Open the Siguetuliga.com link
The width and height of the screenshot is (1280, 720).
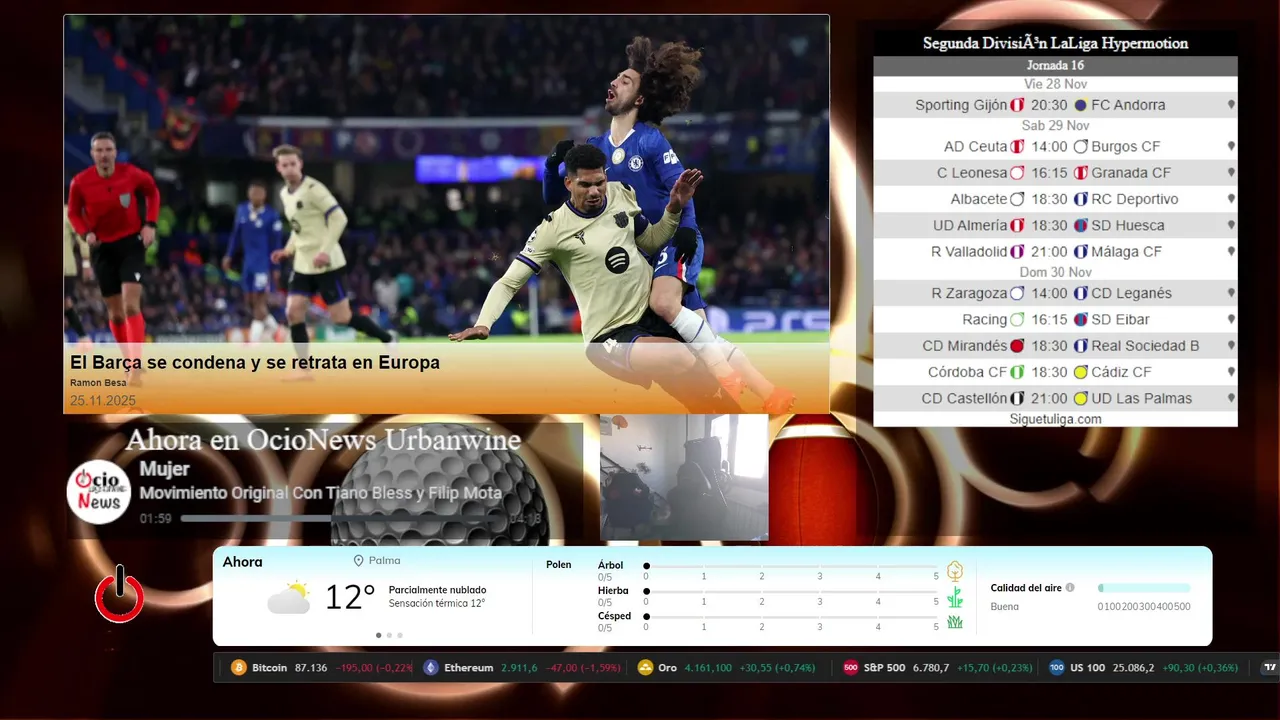tap(1055, 419)
